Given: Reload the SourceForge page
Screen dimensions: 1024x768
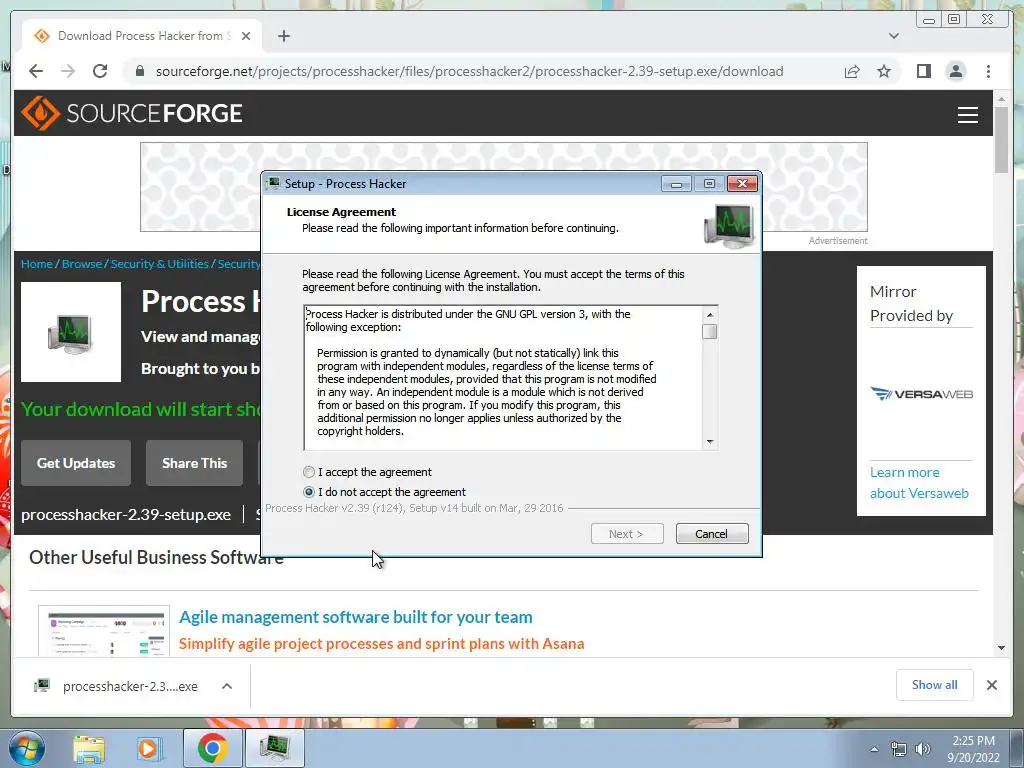Looking at the screenshot, I should [100, 71].
